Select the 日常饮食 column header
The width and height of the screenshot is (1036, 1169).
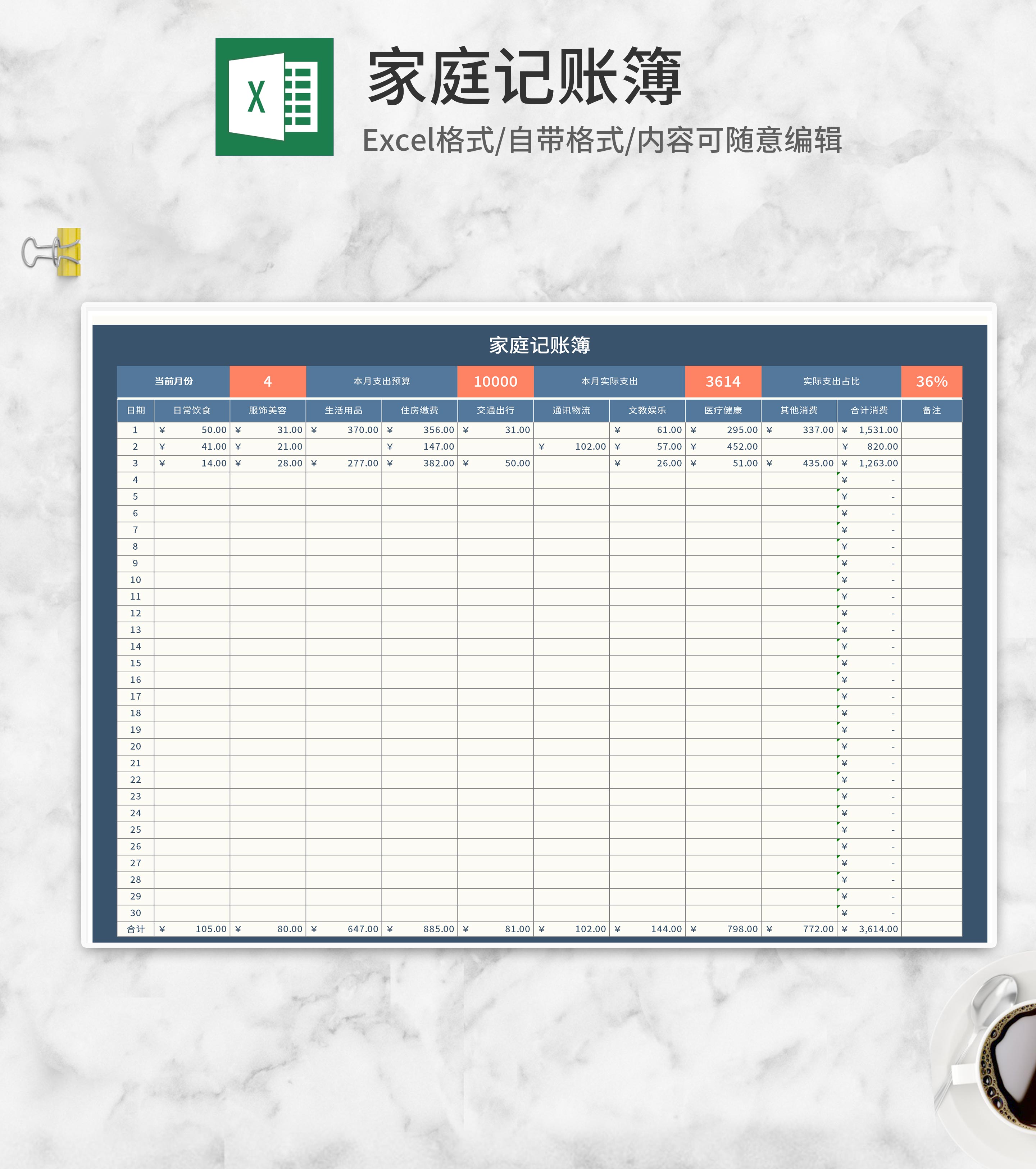tap(192, 410)
